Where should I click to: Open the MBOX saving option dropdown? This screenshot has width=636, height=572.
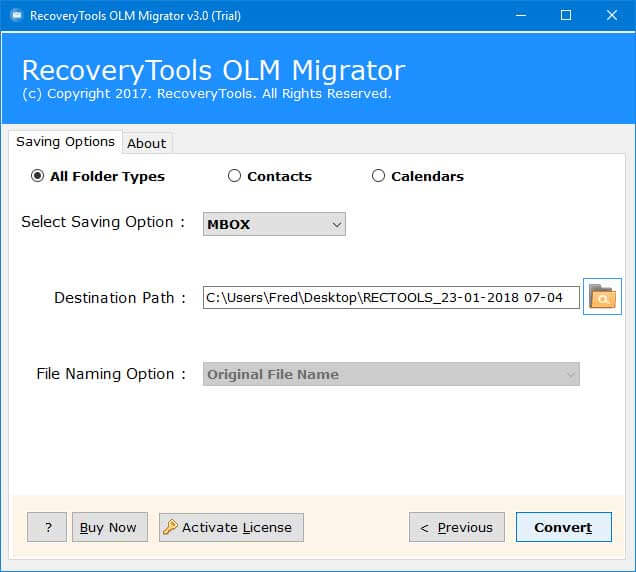pos(274,224)
